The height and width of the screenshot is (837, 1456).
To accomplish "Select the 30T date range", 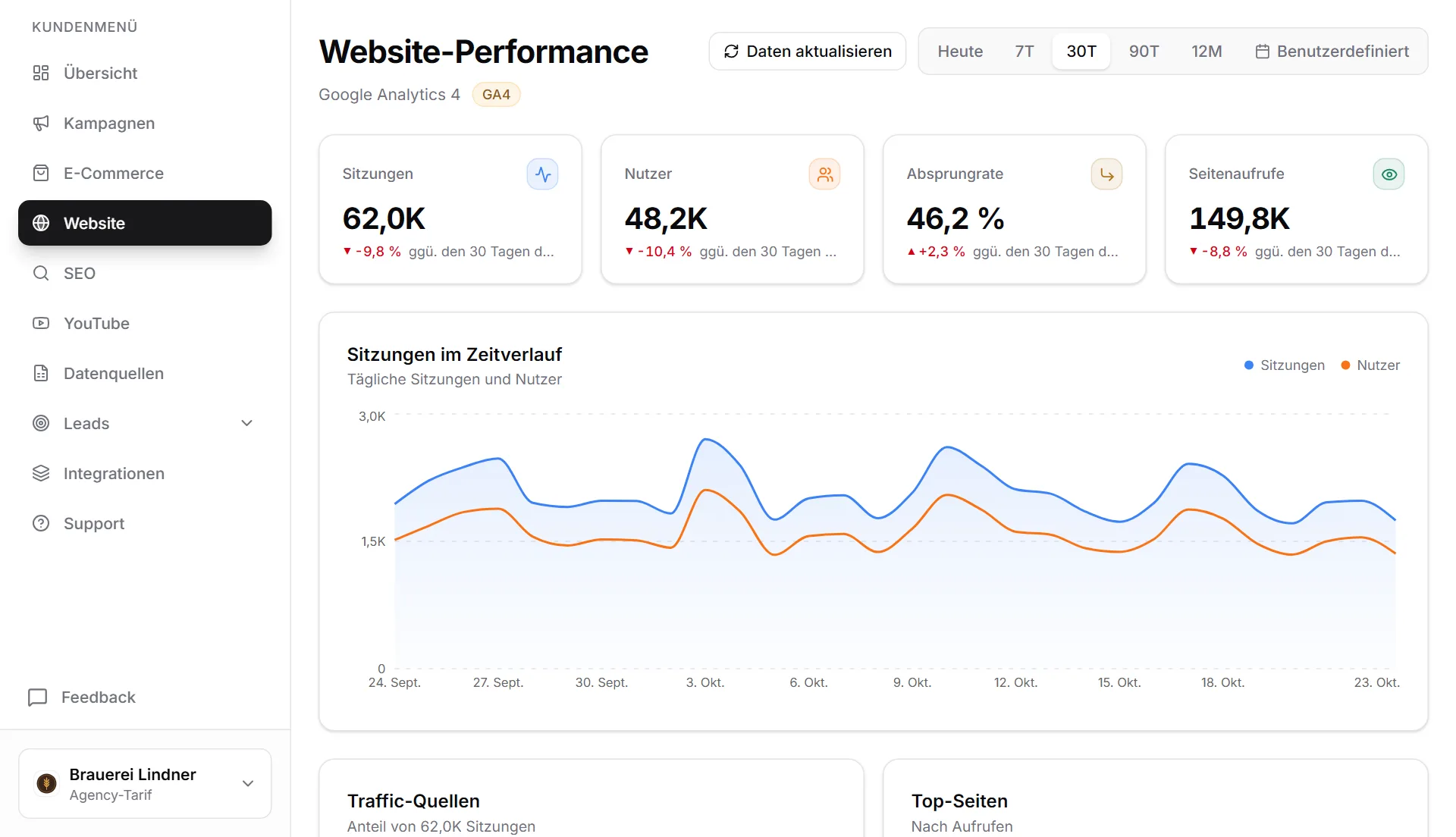I will (1081, 52).
